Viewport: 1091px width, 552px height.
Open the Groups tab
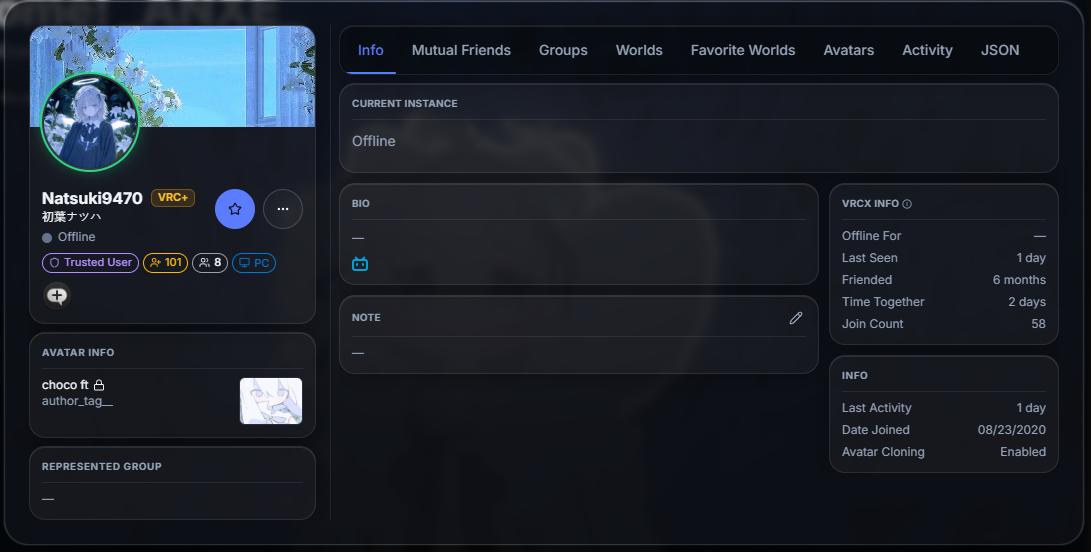563,50
